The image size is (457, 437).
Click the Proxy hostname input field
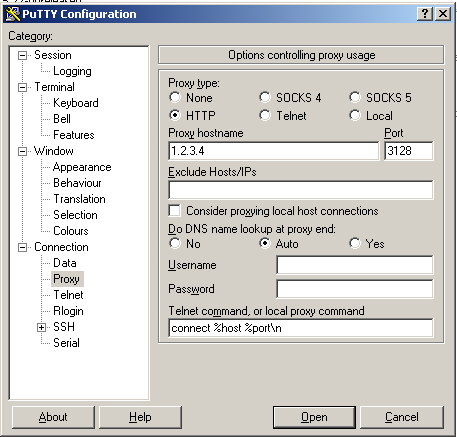pos(274,151)
